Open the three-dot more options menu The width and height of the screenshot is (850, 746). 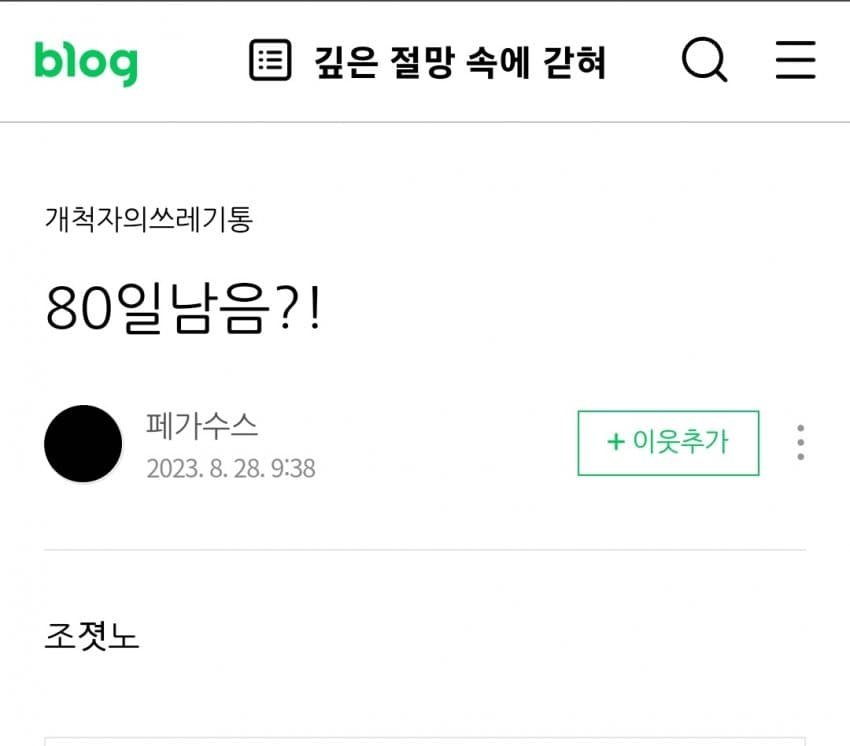801,443
